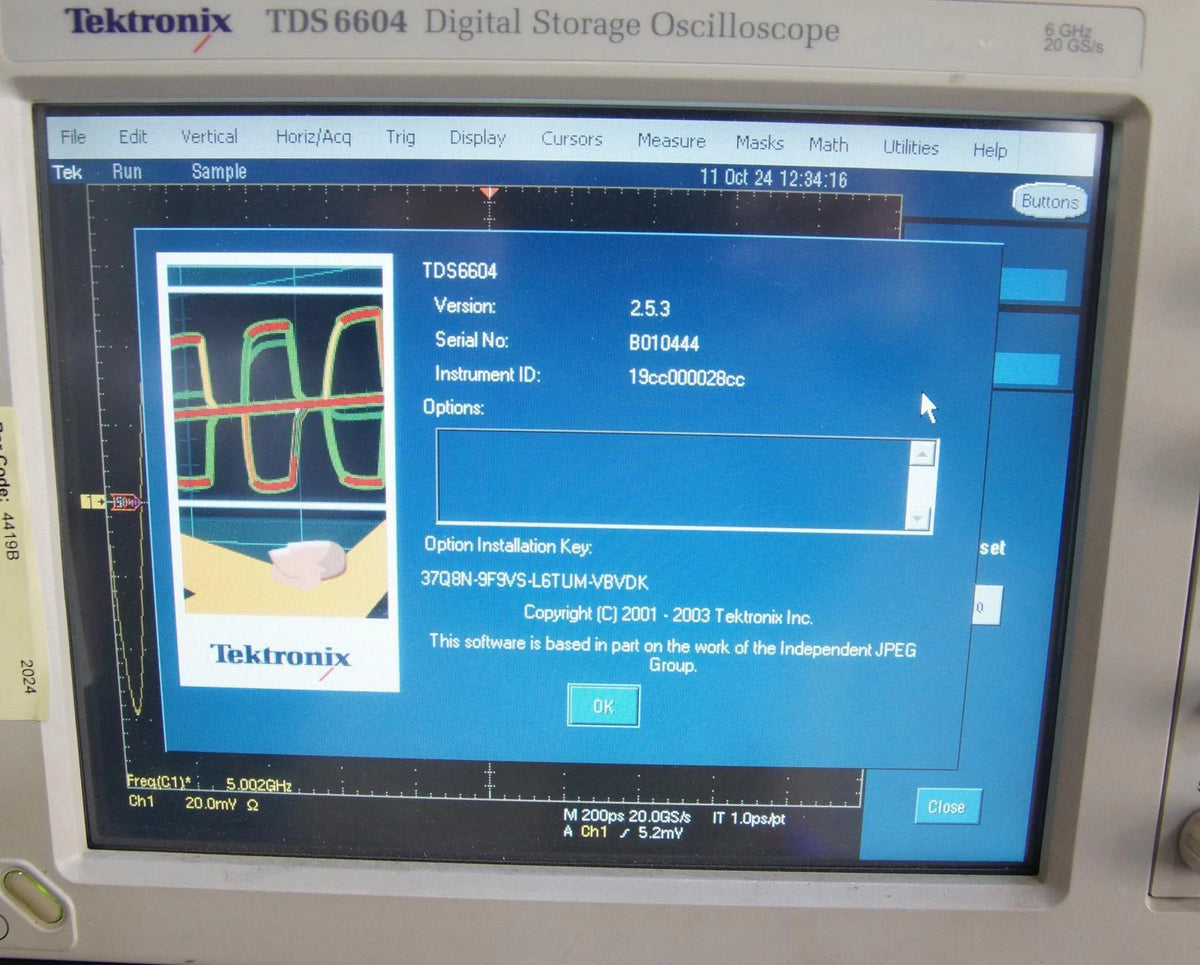Open the Help menu
This screenshot has width=1200, height=965.
click(989, 150)
